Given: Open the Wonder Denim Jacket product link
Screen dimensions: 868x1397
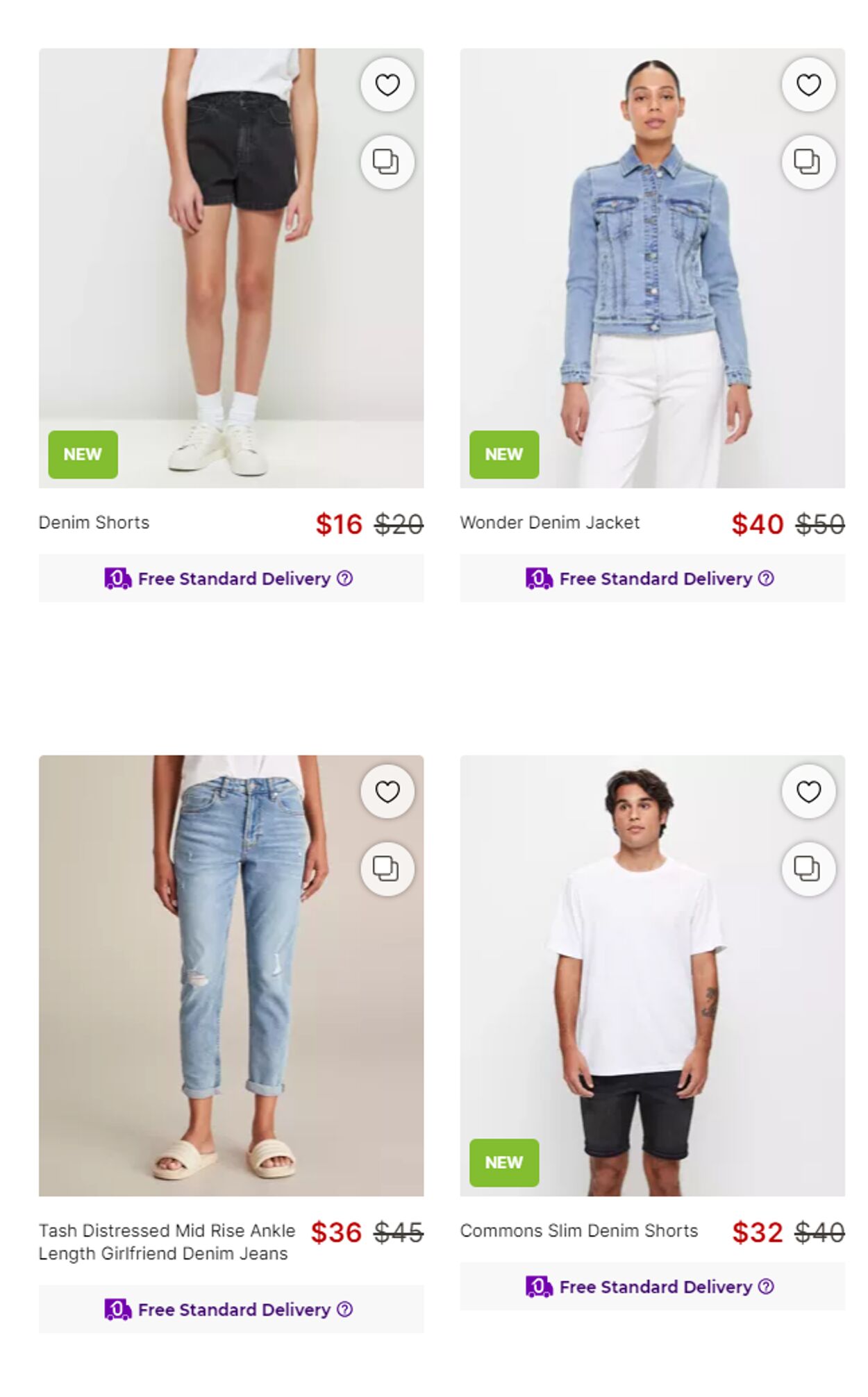Looking at the screenshot, I should click(x=549, y=522).
